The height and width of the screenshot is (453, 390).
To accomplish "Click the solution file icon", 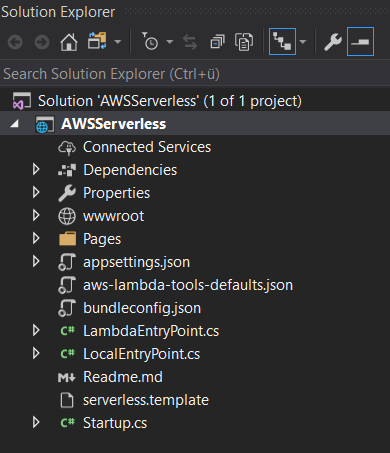I will (22, 101).
